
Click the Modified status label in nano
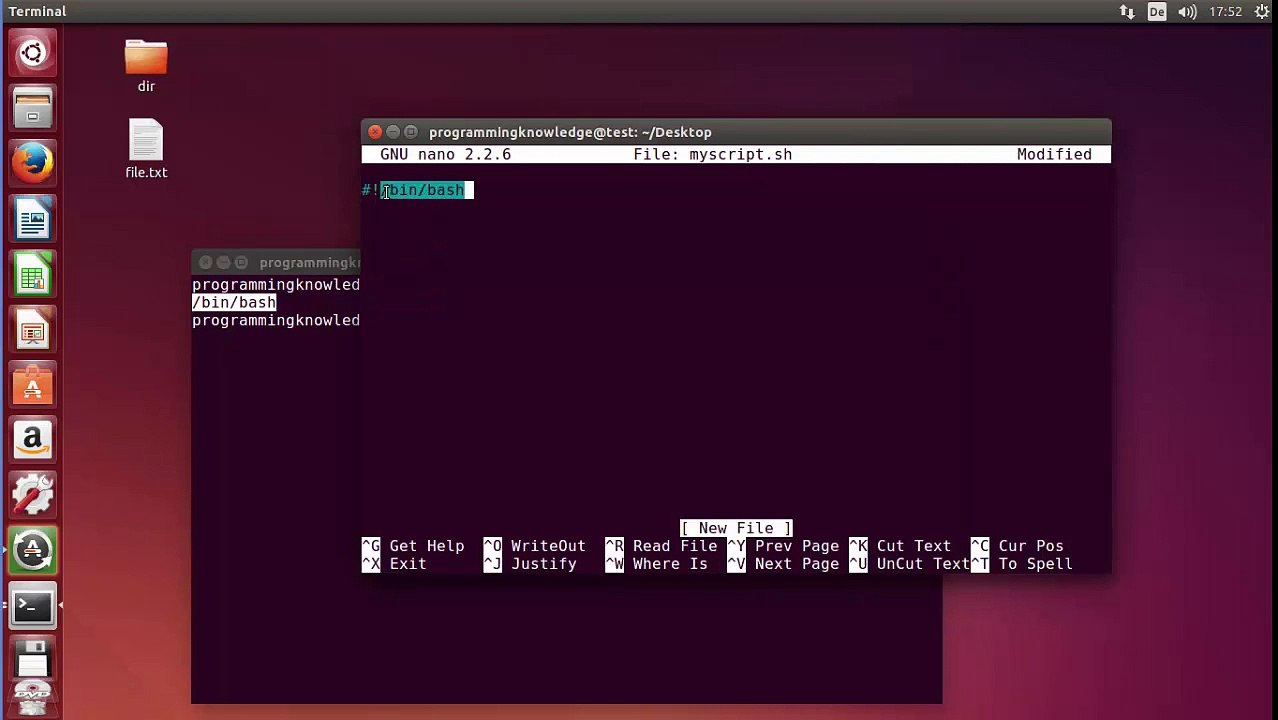click(1054, 154)
